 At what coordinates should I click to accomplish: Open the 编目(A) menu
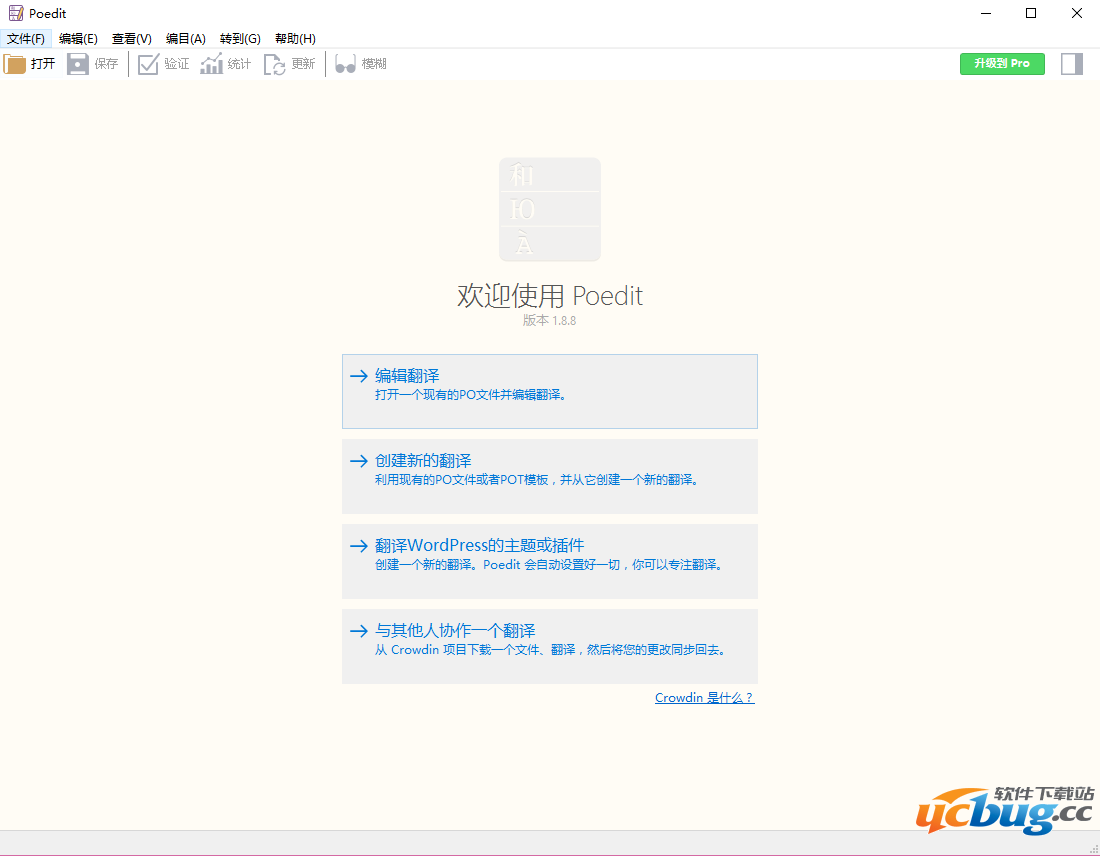185,39
